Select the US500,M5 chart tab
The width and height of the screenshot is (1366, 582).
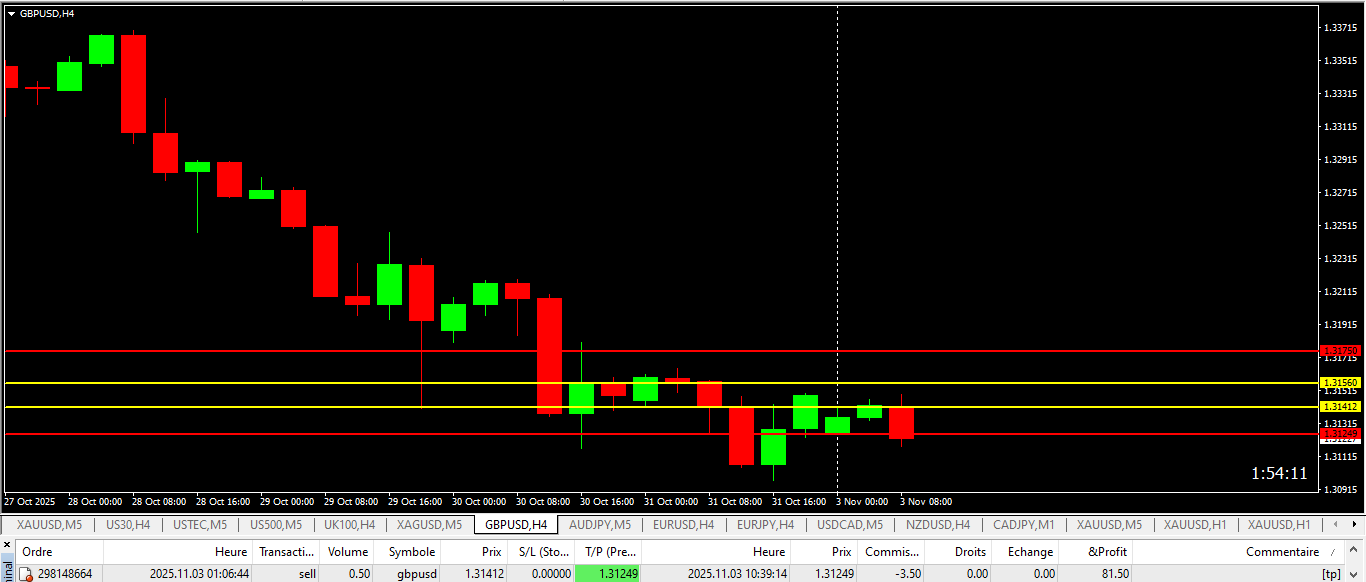pyautogui.click(x=276, y=524)
